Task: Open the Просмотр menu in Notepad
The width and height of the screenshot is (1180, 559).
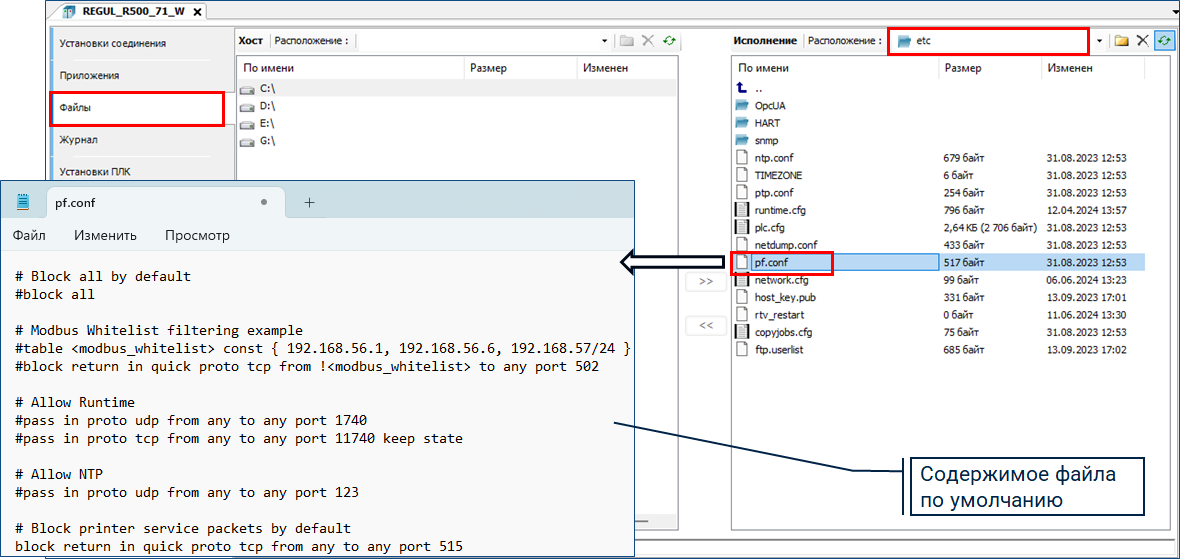Action: click(x=197, y=236)
